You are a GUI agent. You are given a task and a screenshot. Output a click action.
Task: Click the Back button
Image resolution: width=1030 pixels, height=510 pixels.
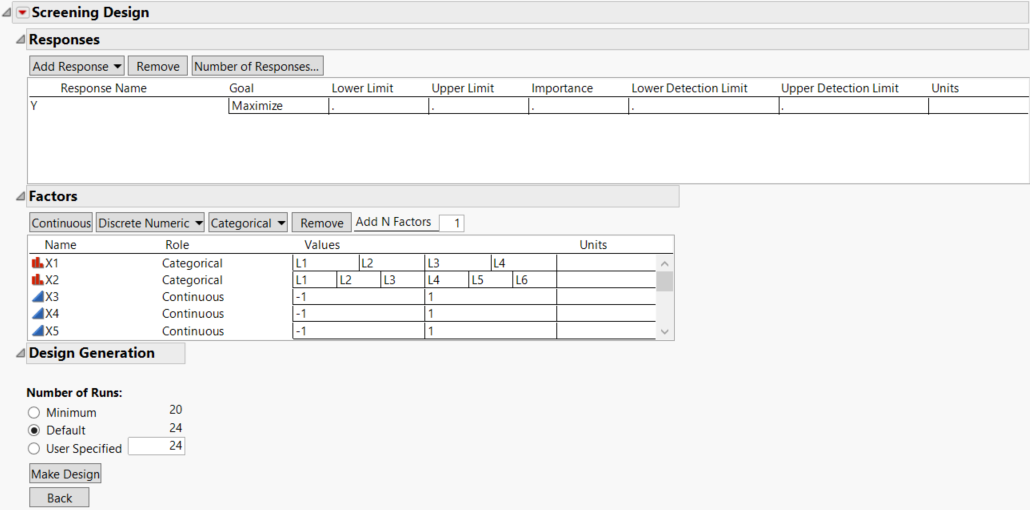(59, 498)
